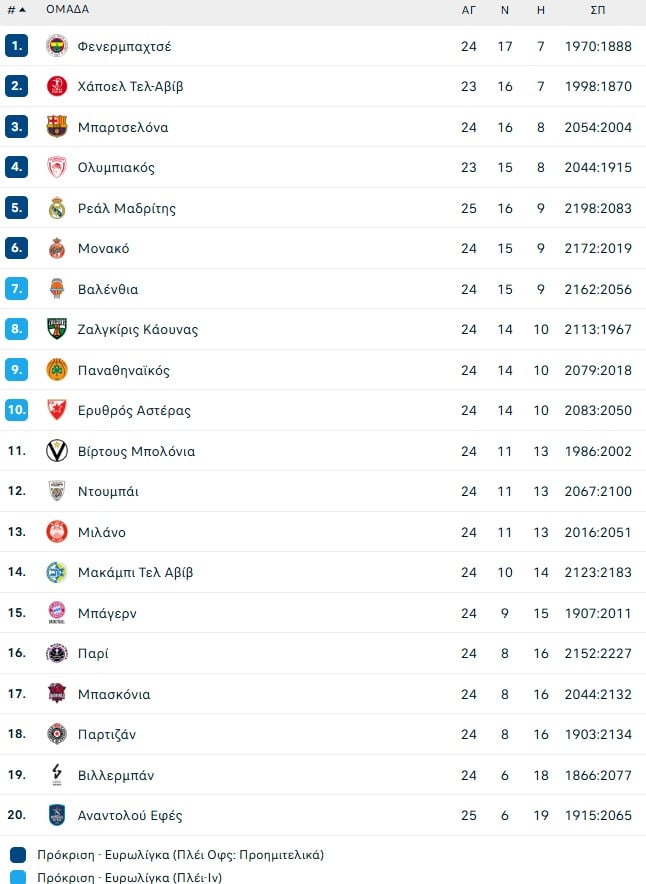Sort standings by Ν wins column
The height and width of the screenshot is (884, 646).
(x=505, y=9)
